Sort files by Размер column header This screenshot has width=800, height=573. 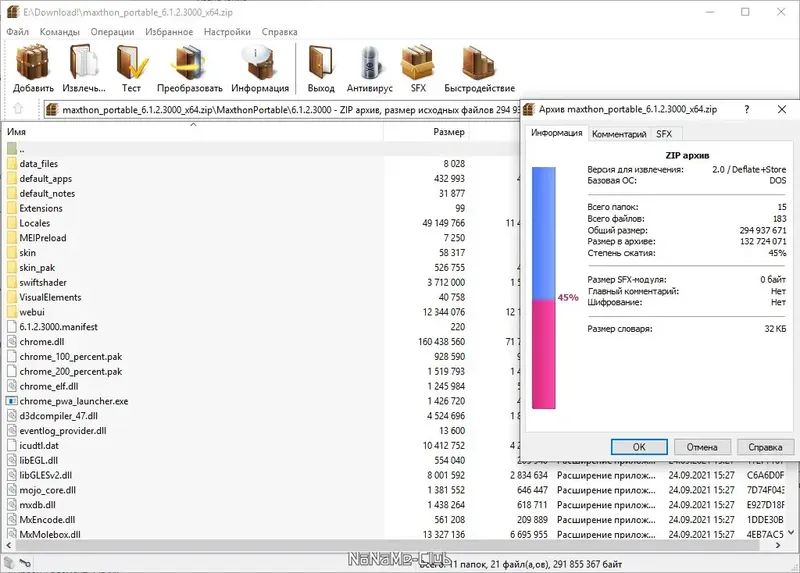click(426, 132)
